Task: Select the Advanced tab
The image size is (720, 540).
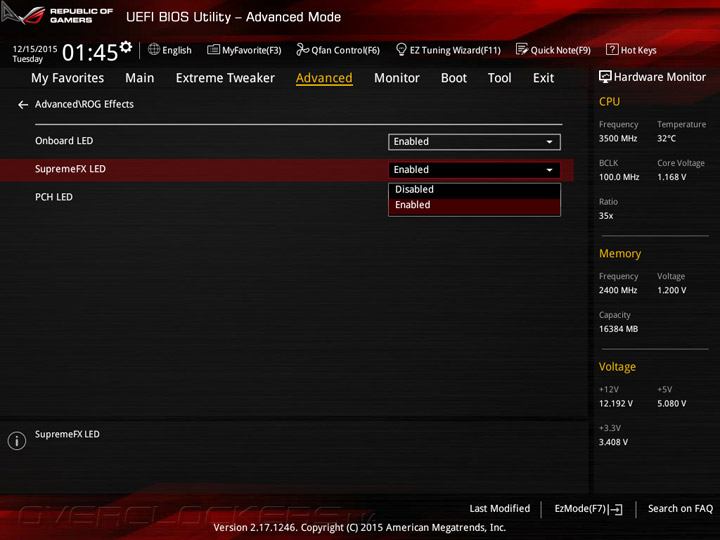Action: pos(324,78)
